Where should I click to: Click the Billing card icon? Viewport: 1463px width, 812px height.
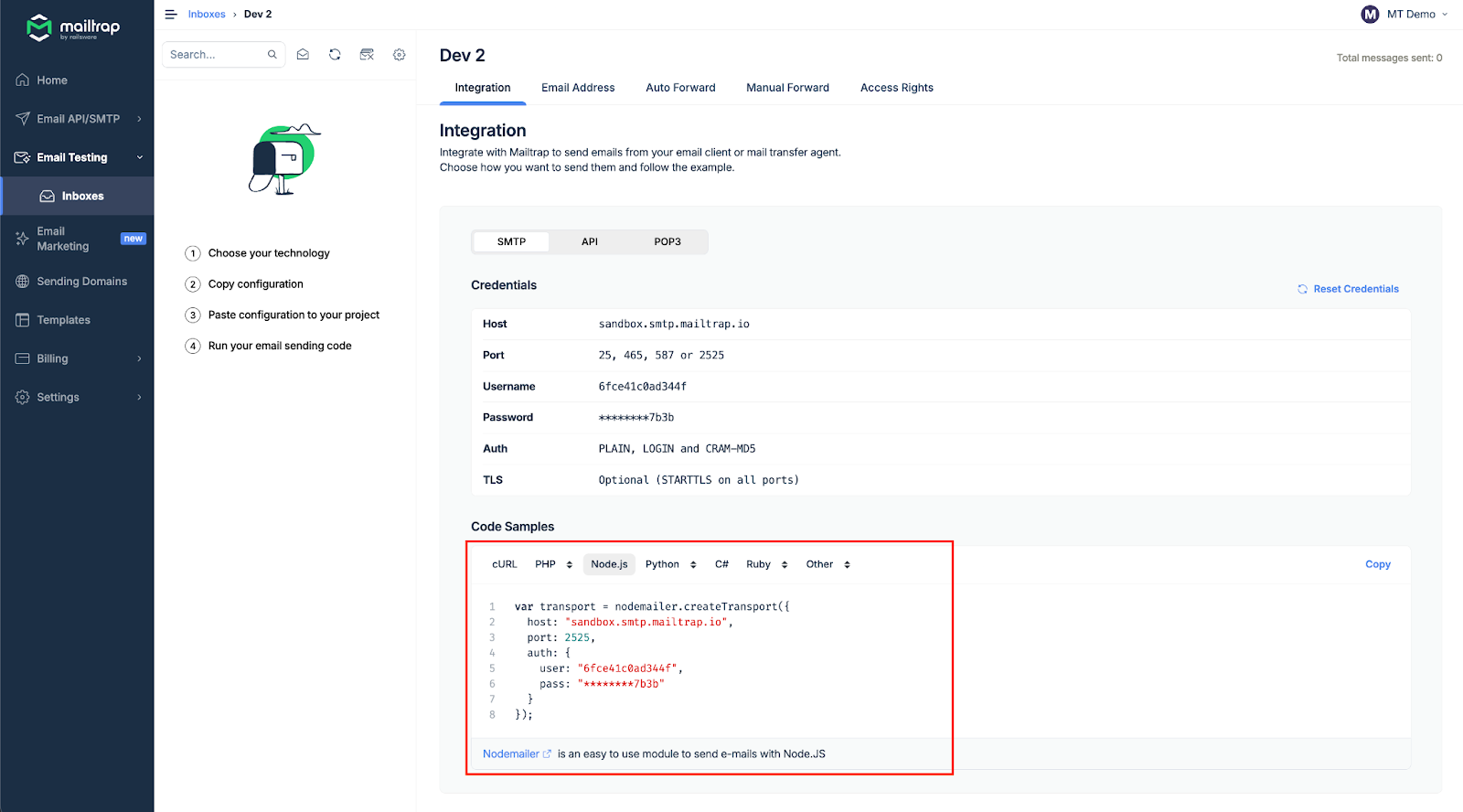coord(23,358)
